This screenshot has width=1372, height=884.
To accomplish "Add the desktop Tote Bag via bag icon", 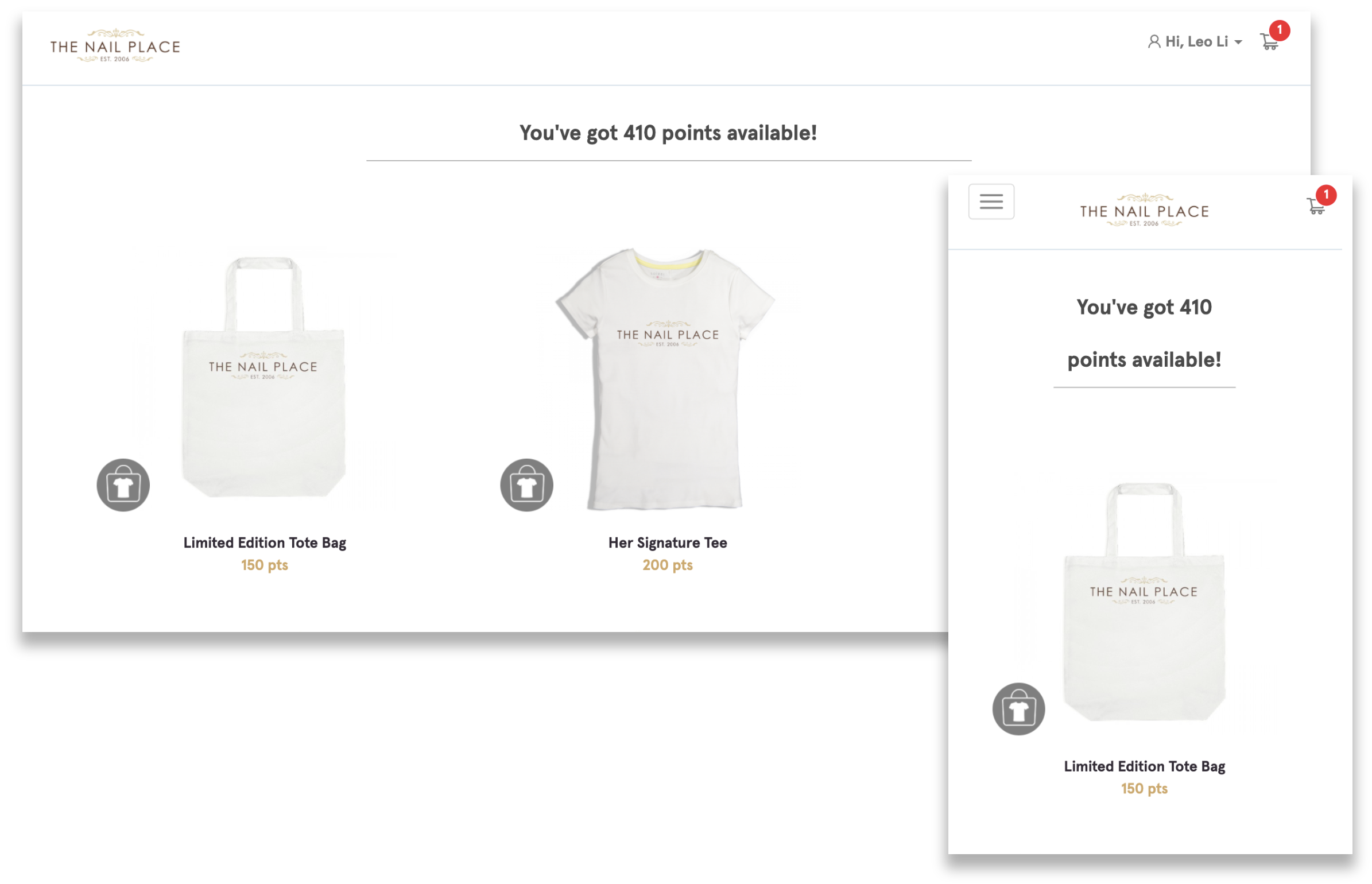I will pos(123,485).
